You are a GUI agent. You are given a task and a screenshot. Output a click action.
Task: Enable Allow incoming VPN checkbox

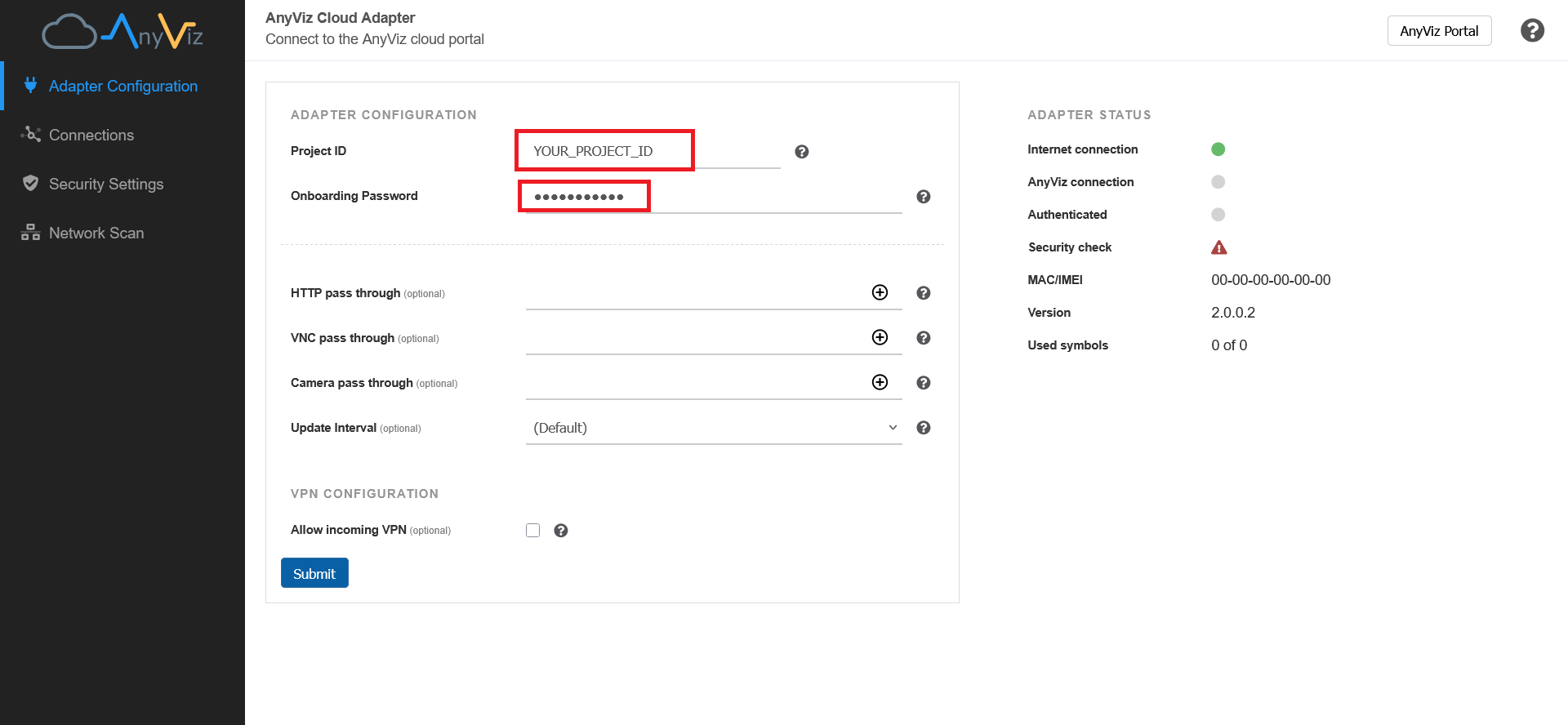tap(533, 530)
